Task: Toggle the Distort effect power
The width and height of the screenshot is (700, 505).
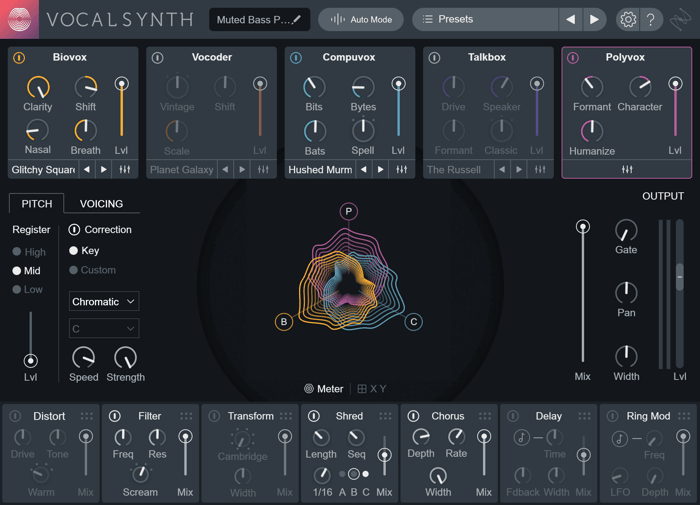Action: pos(16,416)
